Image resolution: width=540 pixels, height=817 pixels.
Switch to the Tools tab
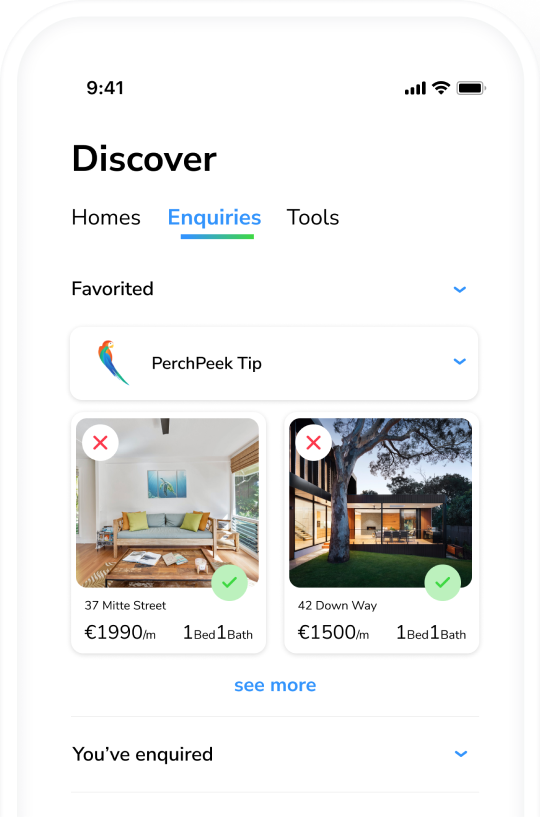click(x=313, y=217)
